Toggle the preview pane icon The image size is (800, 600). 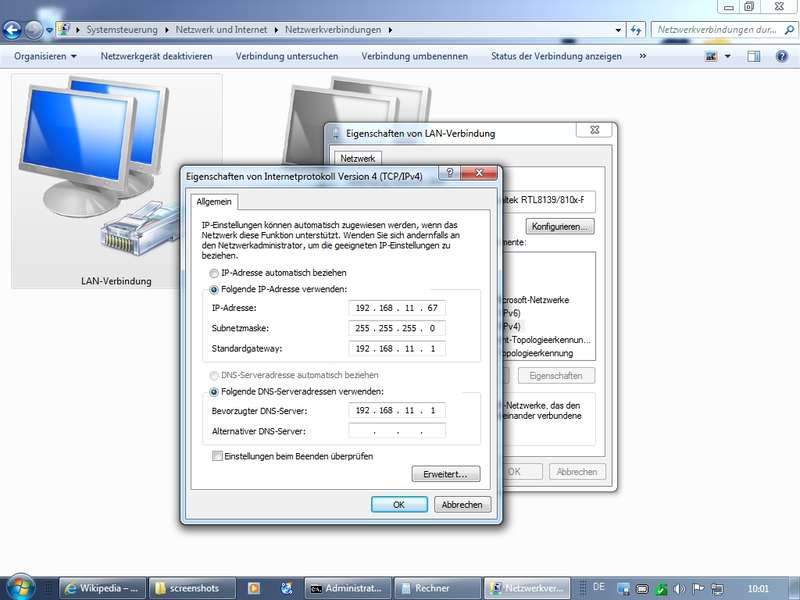pos(754,56)
